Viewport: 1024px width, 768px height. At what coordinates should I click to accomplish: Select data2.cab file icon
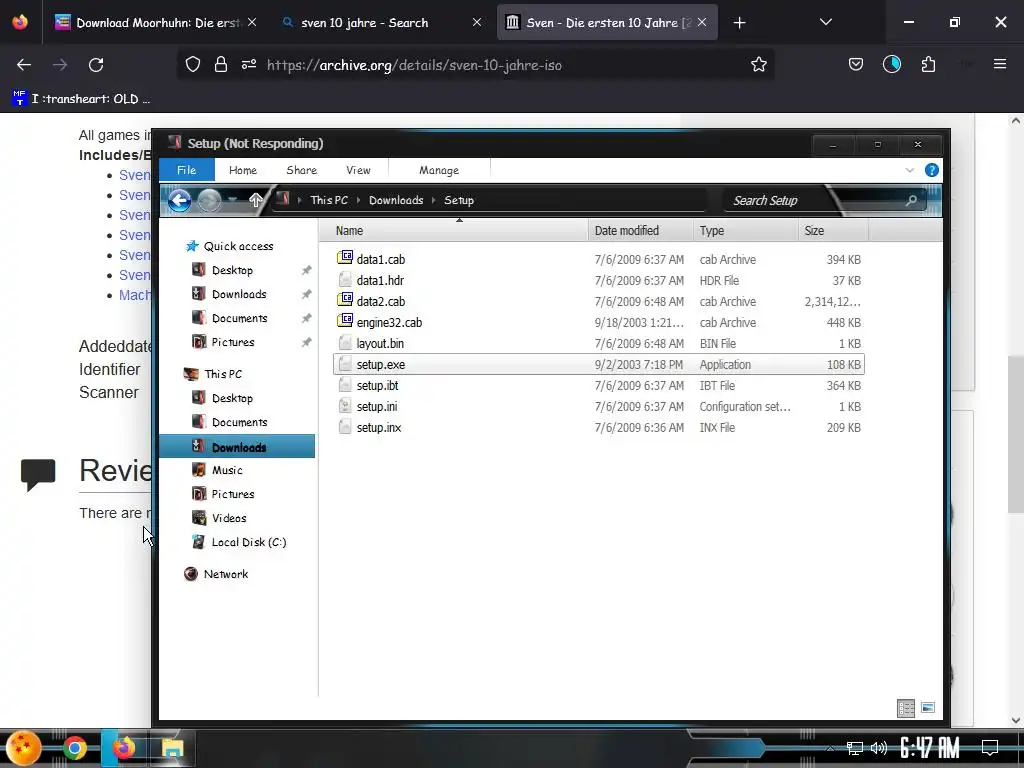click(345, 300)
